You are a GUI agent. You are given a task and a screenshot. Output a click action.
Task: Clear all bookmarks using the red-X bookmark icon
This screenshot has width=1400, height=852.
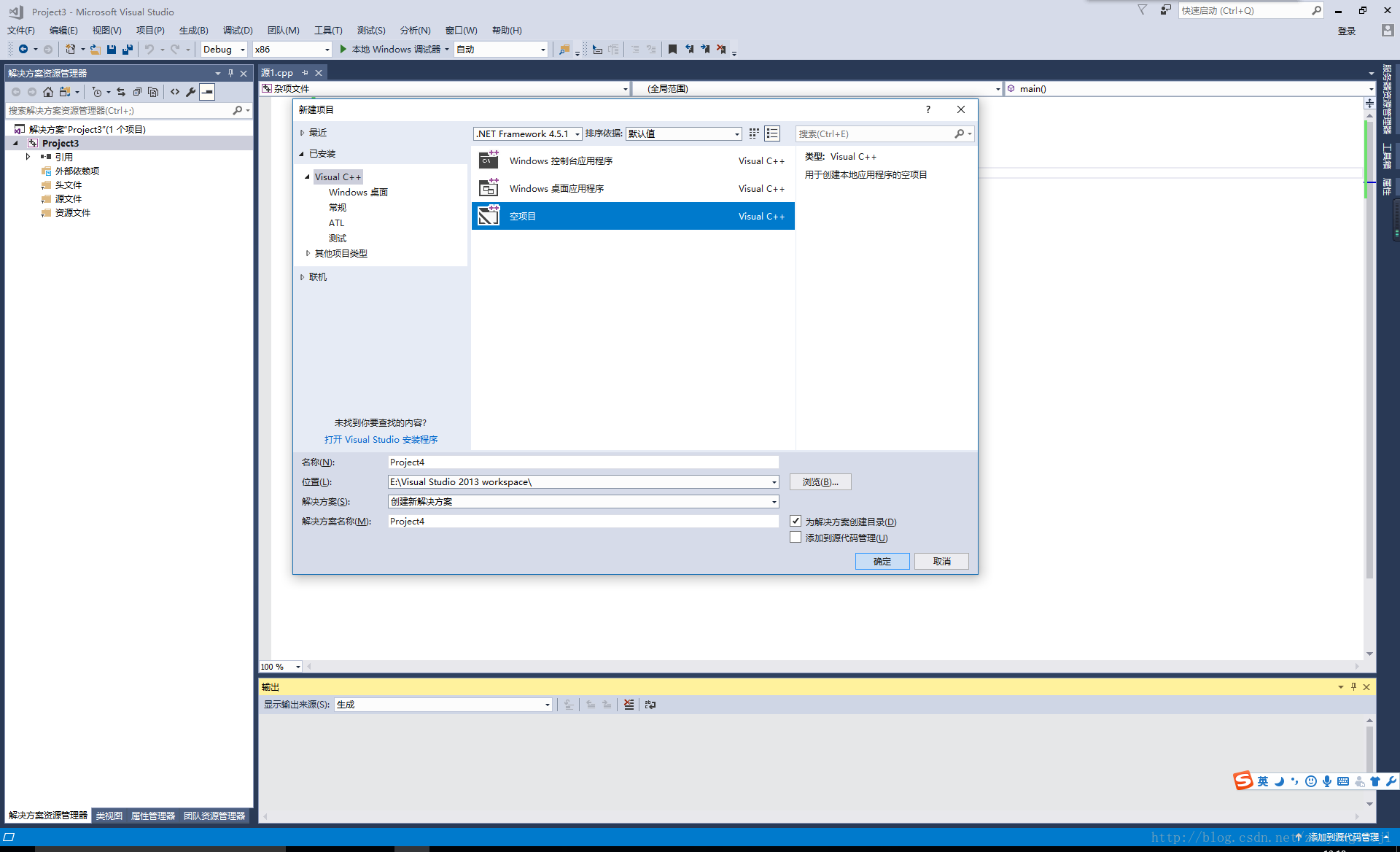(x=721, y=49)
